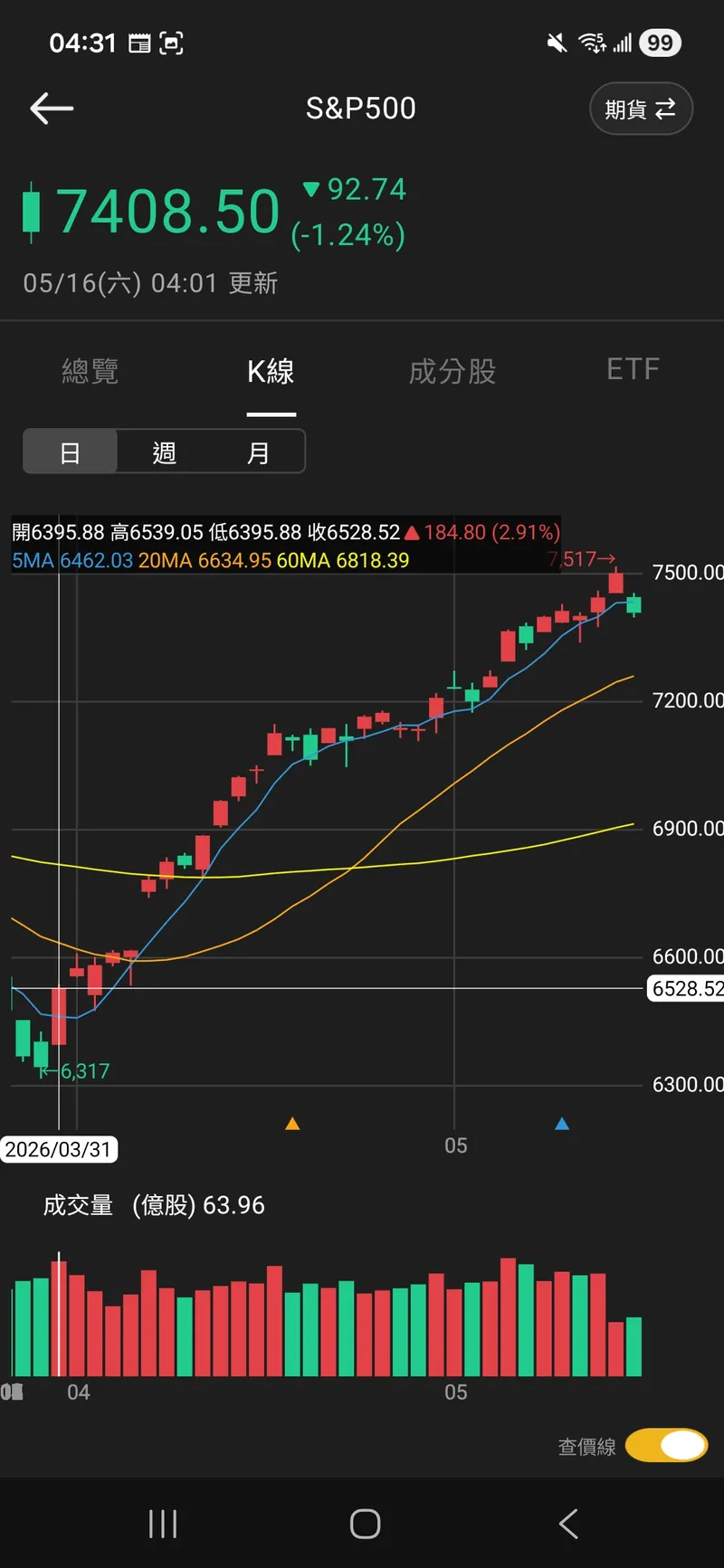The height and width of the screenshot is (1568, 724).
Task: Tap the 成交量 (億股) 63.96 volume label
Action: tap(154, 1205)
